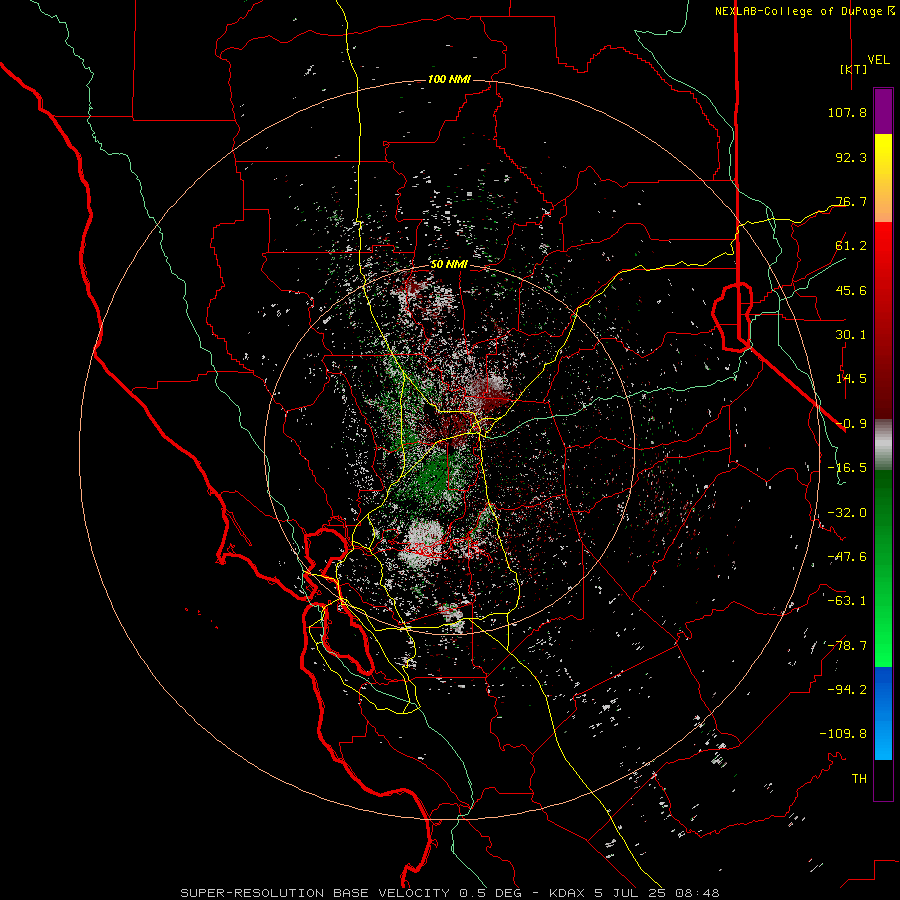Select the -47.6 legend value
Viewport: 900px width, 900px height.
847,557
